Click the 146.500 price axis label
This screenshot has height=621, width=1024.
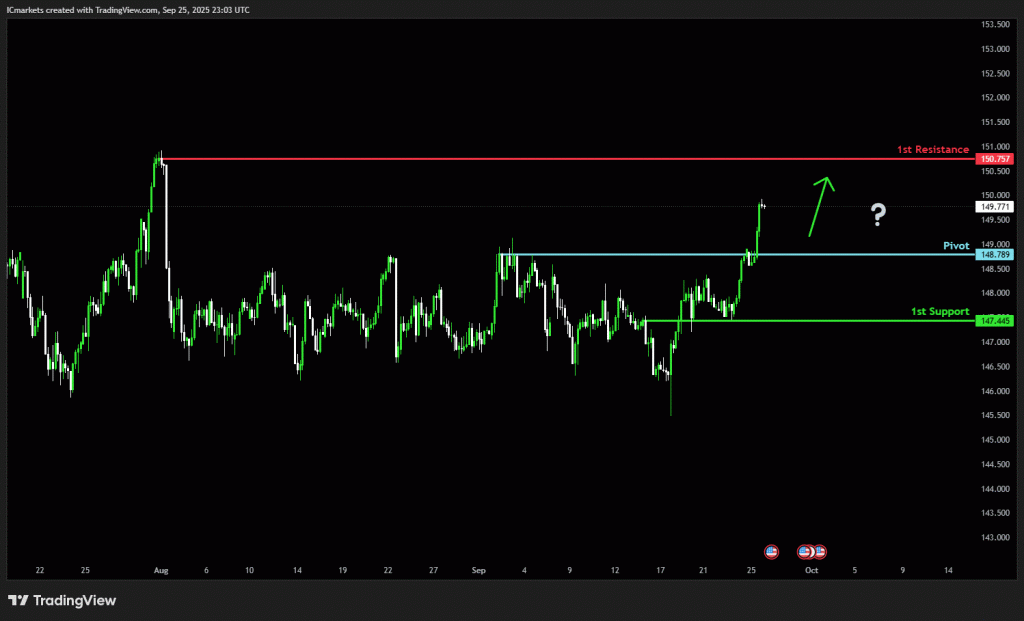click(995, 366)
